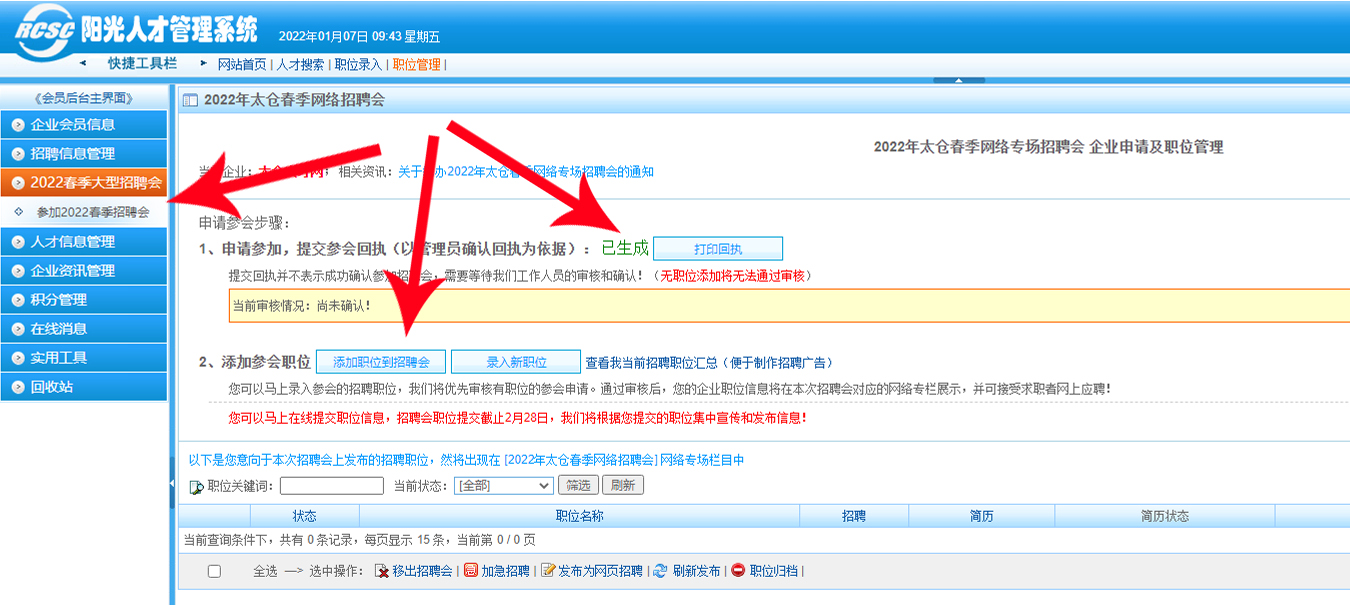Screen dimensions: 1350x605
Task: Click left arrow icon before 快捷工具栏
Action: tap(82, 63)
